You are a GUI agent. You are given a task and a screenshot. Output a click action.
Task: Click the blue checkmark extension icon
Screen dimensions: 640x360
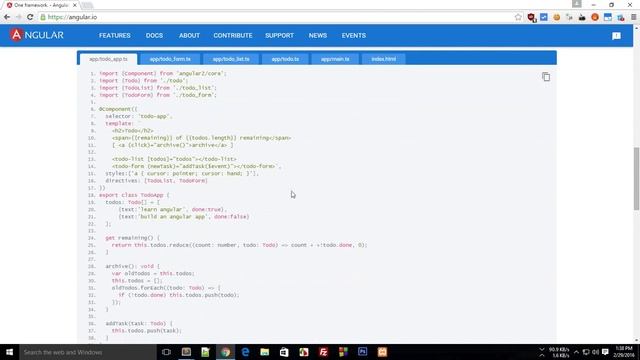tap(544, 17)
